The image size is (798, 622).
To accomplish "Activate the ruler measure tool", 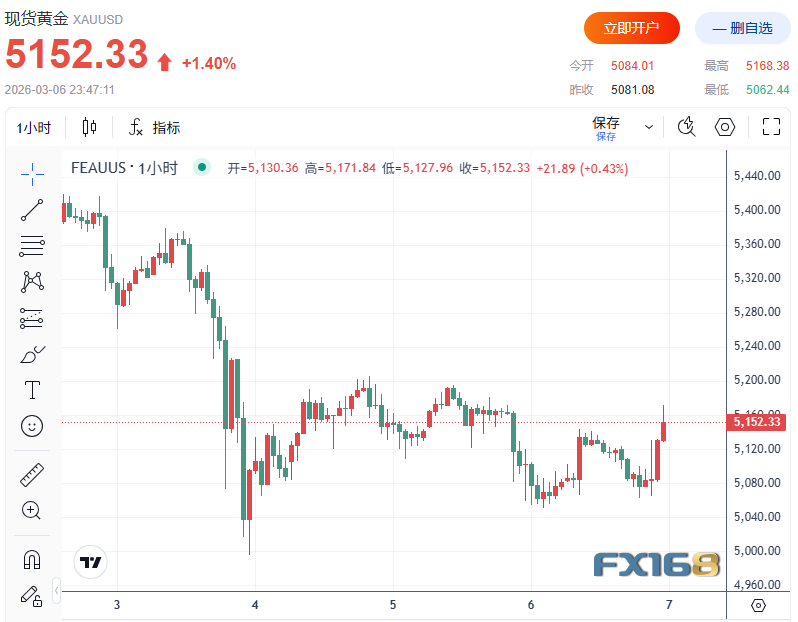I will (32, 474).
